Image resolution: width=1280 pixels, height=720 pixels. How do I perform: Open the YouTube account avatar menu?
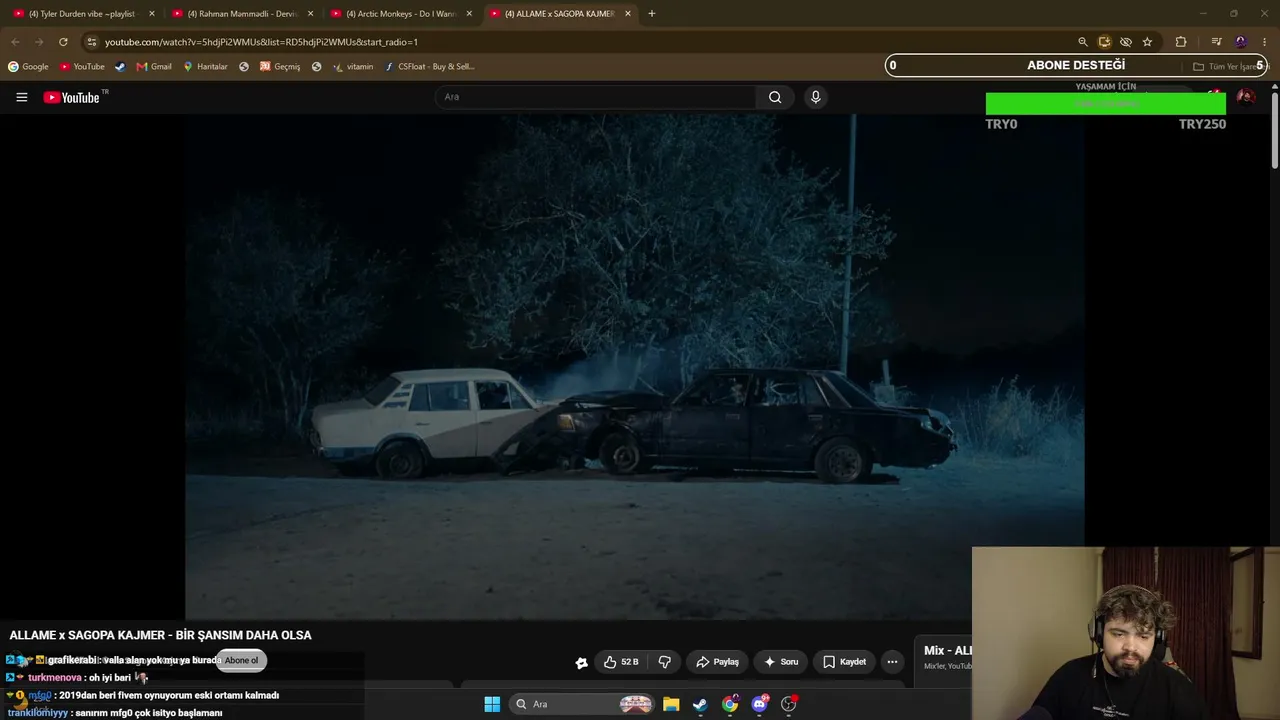pyautogui.click(x=1245, y=97)
